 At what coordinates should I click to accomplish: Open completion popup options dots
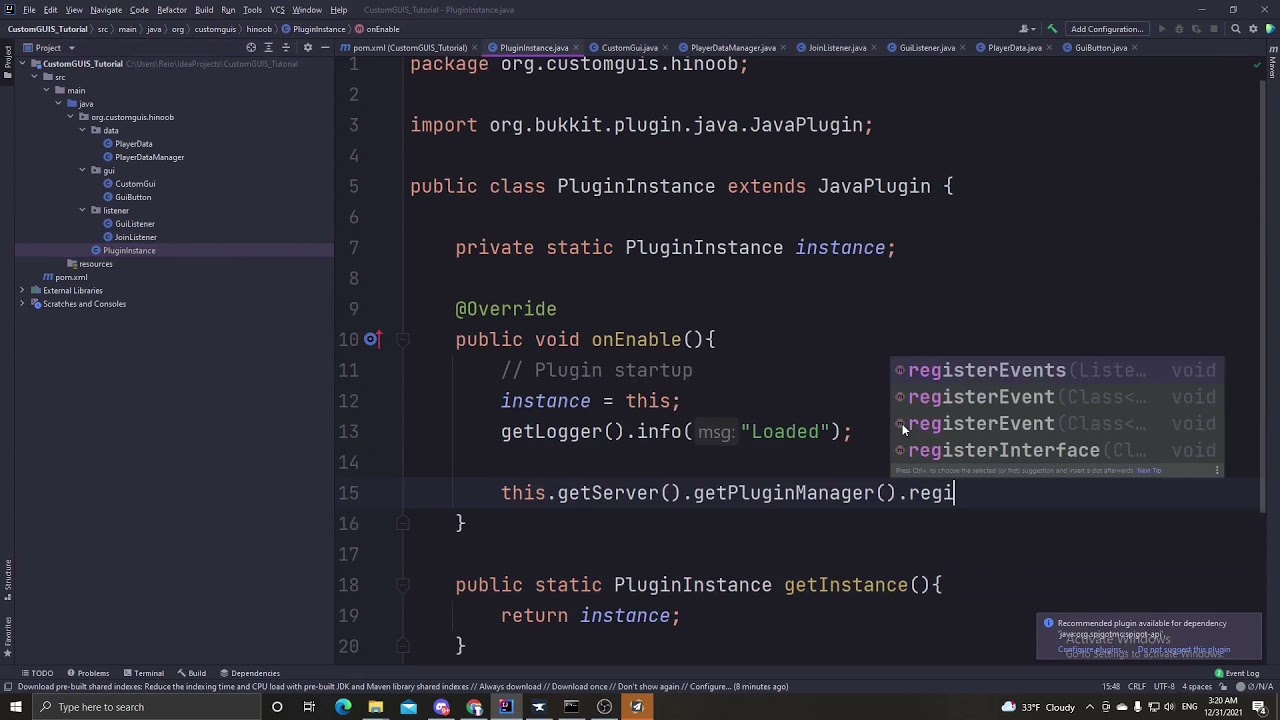[x=1217, y=470]
